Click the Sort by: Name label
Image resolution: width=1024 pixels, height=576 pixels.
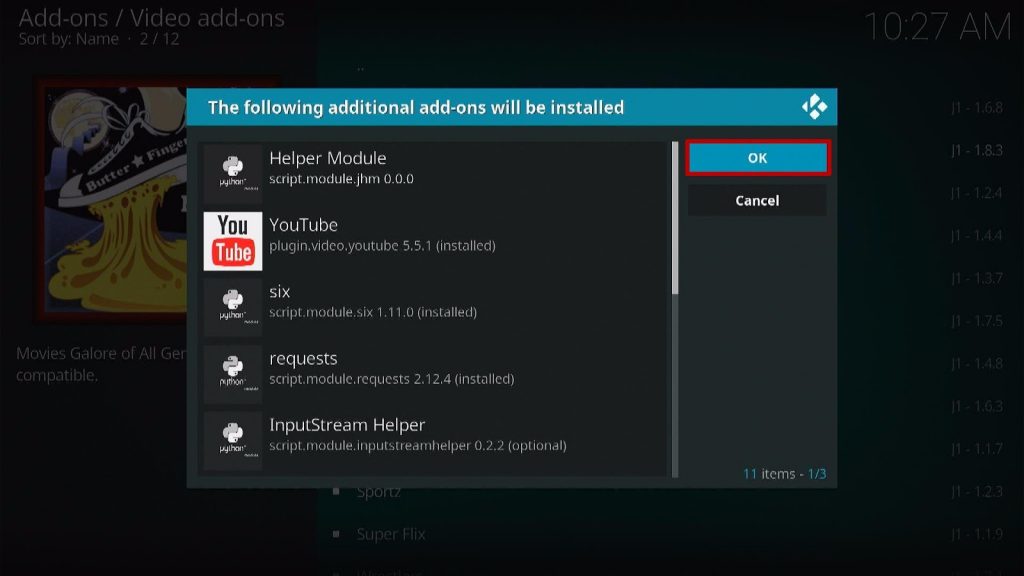69,39
